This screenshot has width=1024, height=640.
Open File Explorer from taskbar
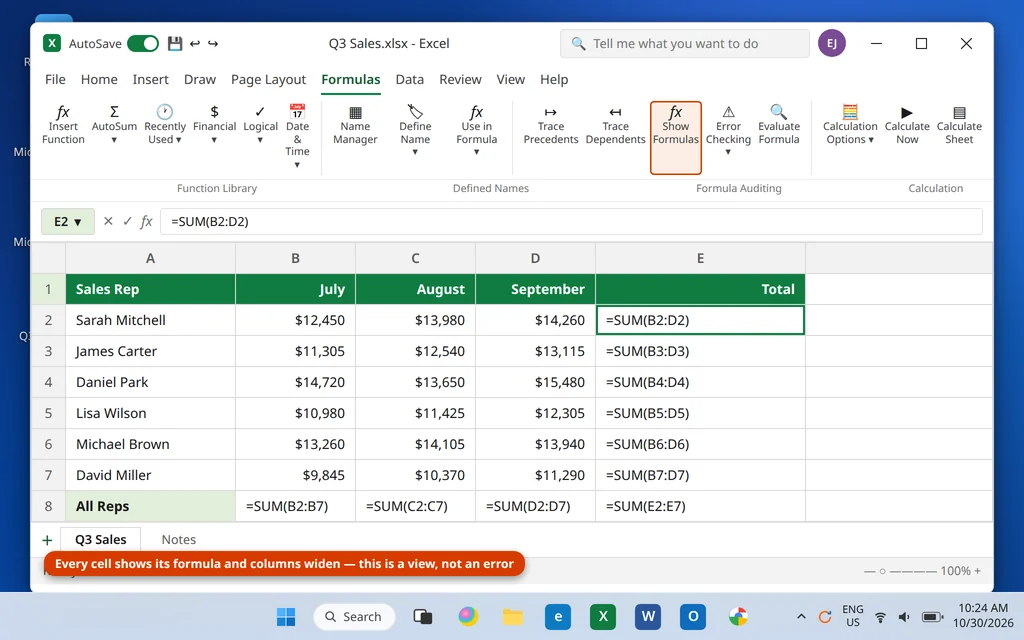pos(513,616)
